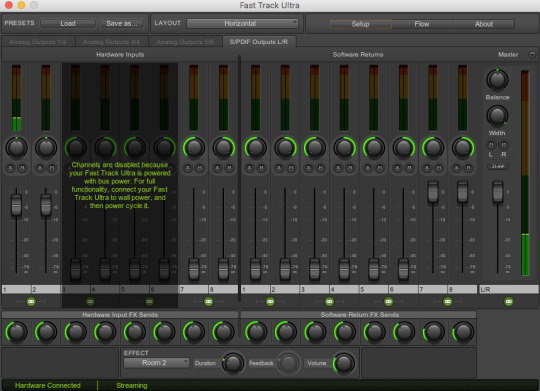Open the Effect type dropdown showing Room 2

[156, 363]
